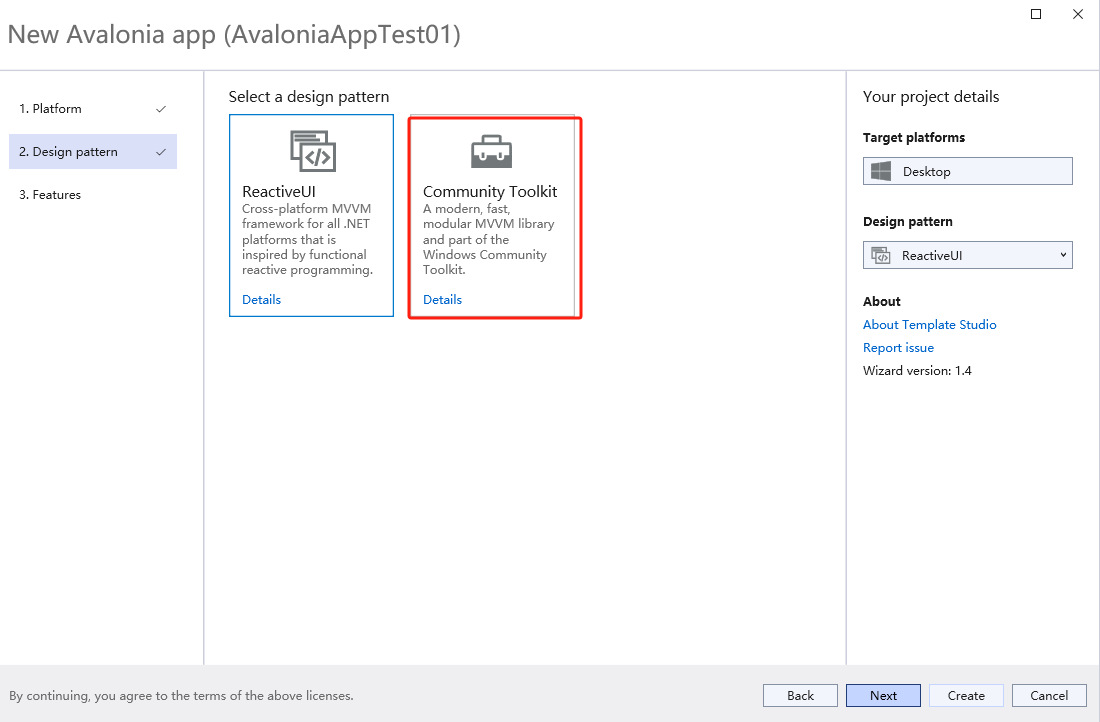Maximize the New Avalonia app window
Screen dimensions: 1100x722
tap(1035, 14)
